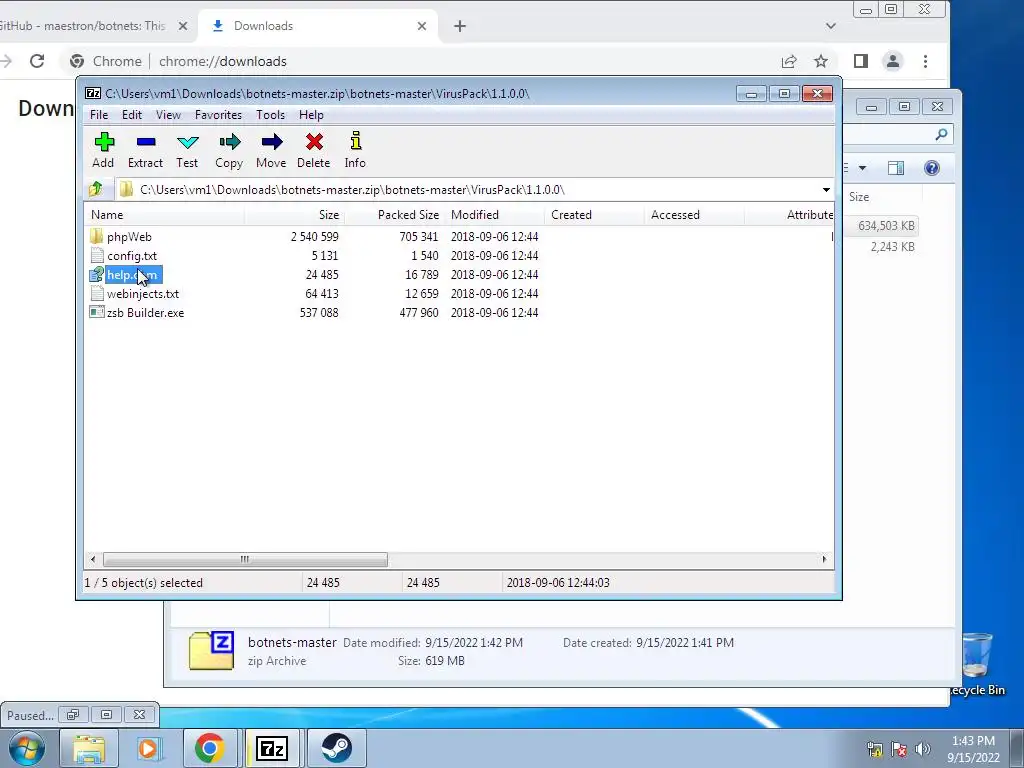The height and width of the screenshot is (768, 1024).
Task: Open the Action Center flag icon
Action: click(x=899, y=749)
